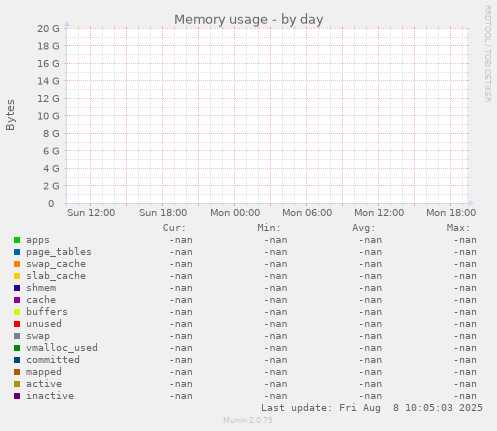Select the 'apps' legend label
This screenshot has width=497, height=431.
[x=38, y=240]
